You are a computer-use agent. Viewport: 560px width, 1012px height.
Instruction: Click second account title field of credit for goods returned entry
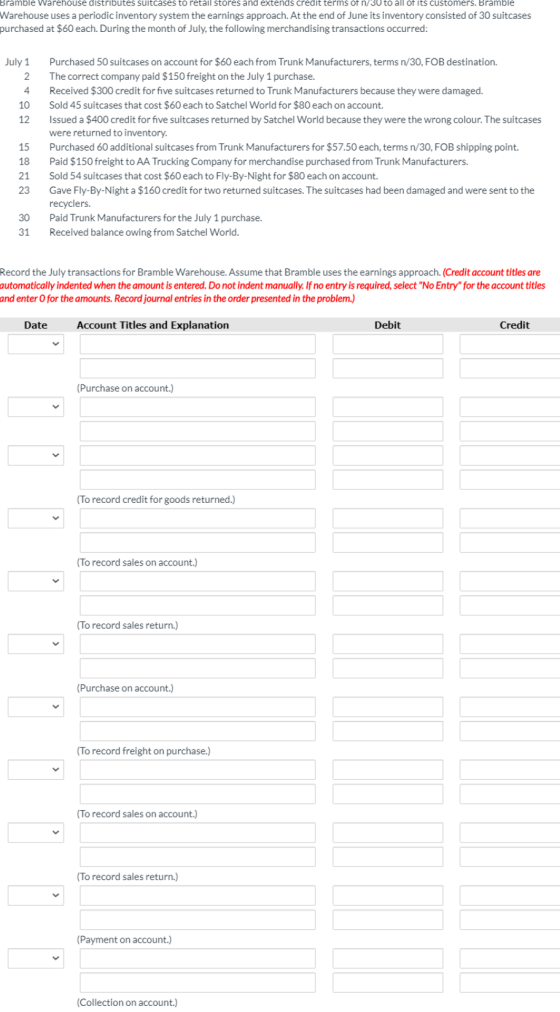[x=198, y=480]
